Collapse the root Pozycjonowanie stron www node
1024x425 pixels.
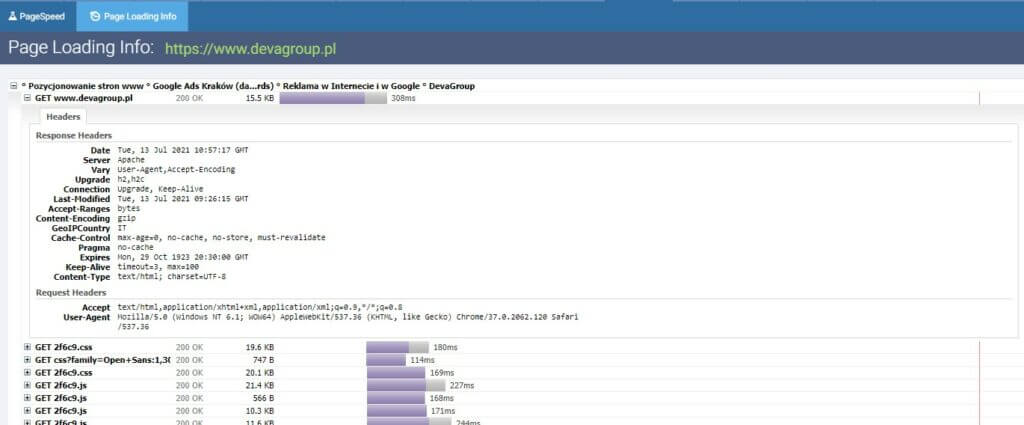[x=13, y=86]
